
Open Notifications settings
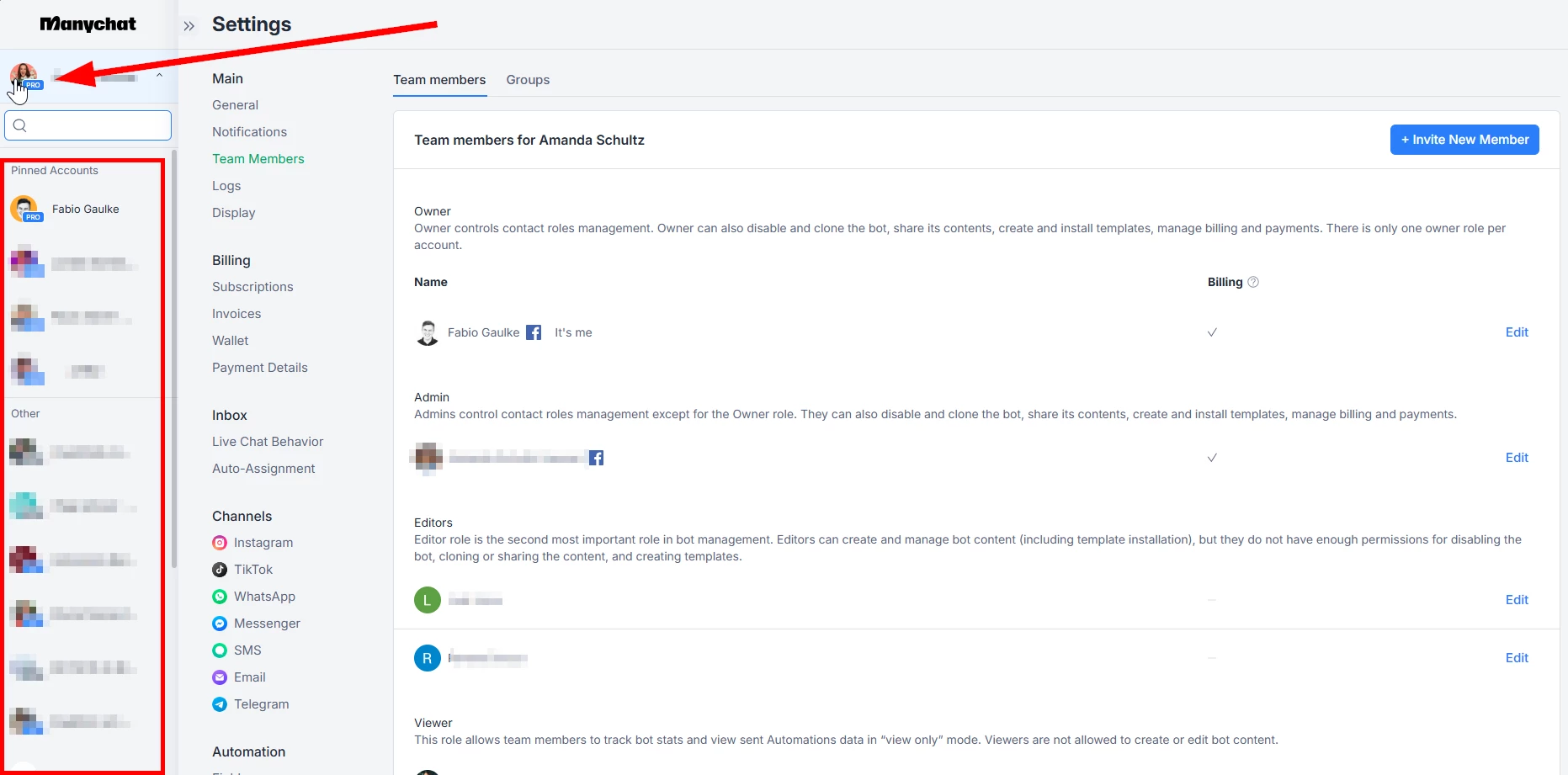(249, 132)
